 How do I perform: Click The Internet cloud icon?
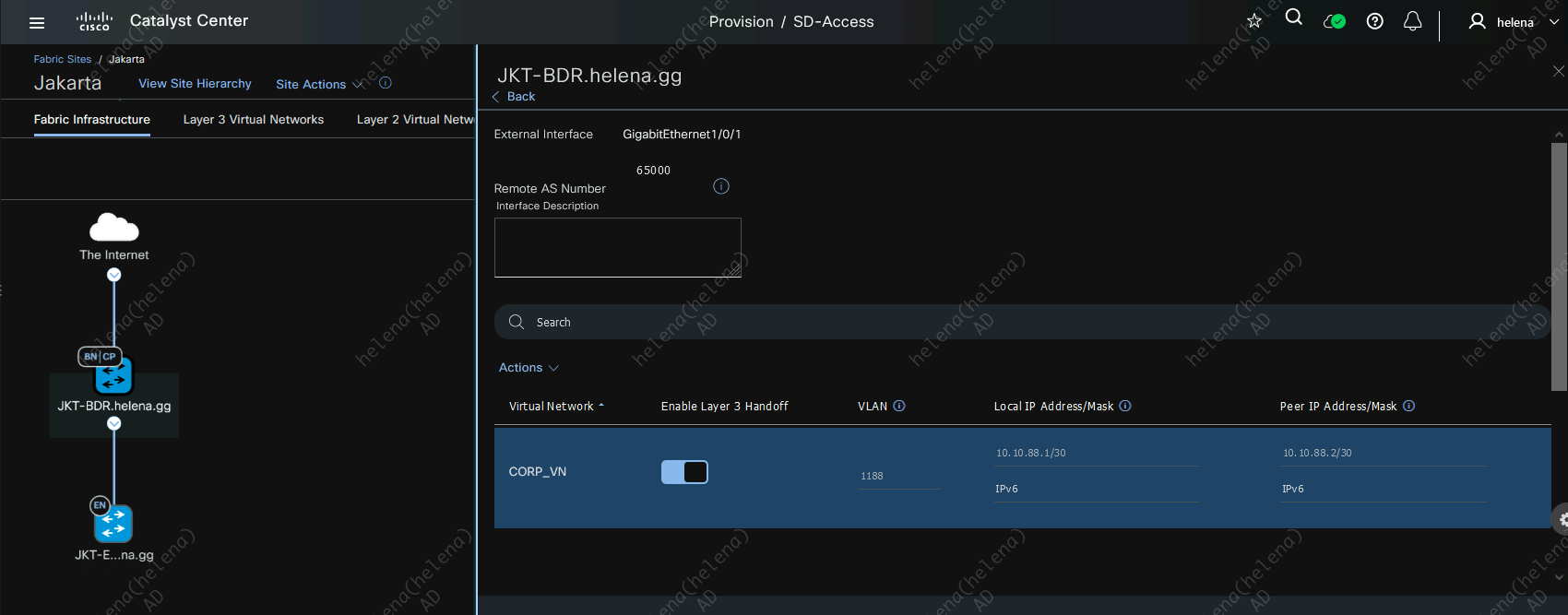(113, 227)
